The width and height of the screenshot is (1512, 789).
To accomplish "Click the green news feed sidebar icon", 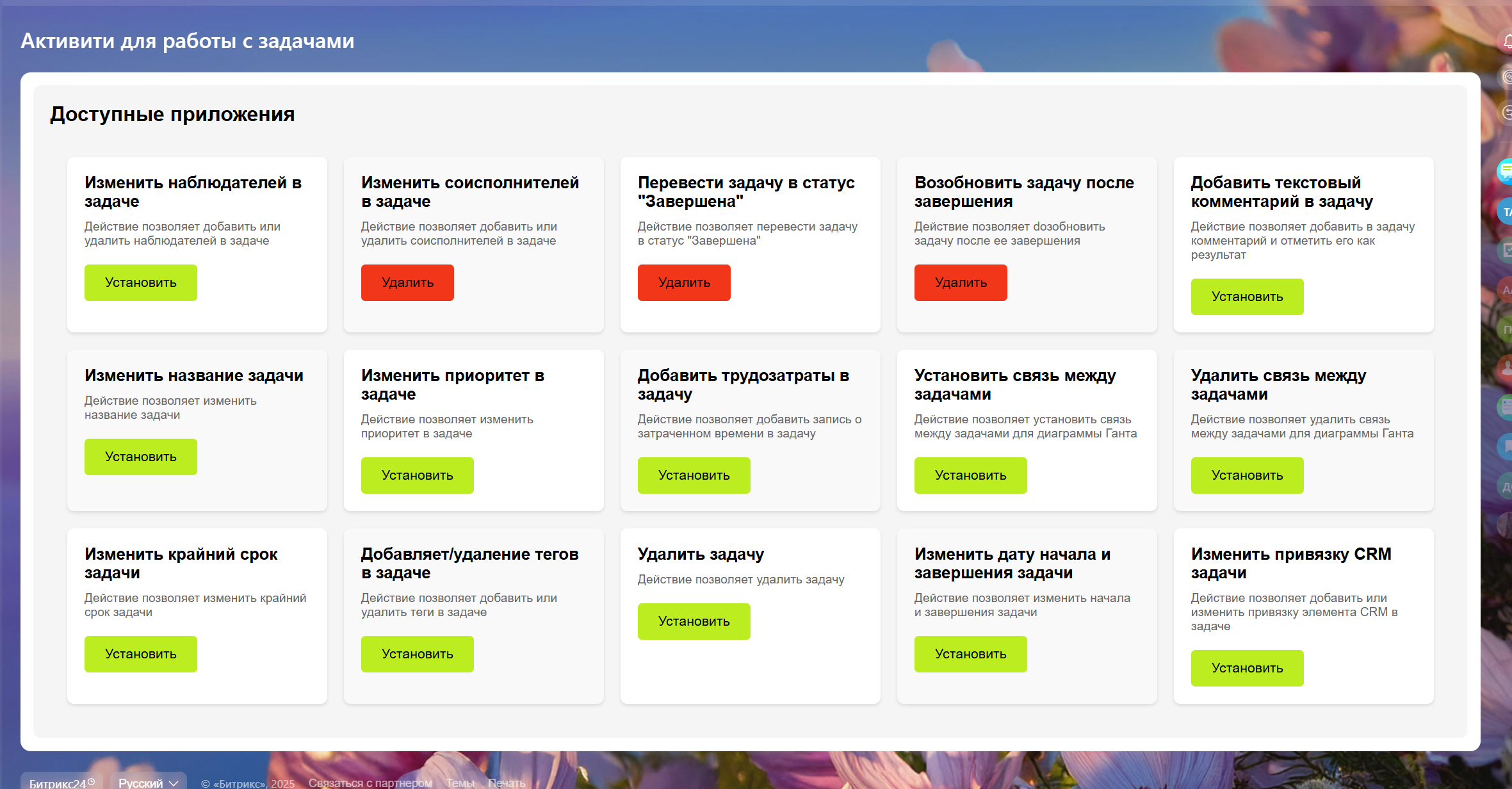I will 1506,406.
